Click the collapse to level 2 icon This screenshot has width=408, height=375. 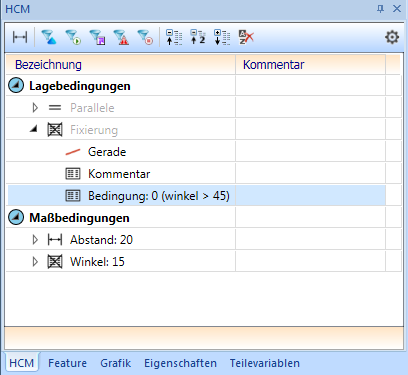[198, 37]
